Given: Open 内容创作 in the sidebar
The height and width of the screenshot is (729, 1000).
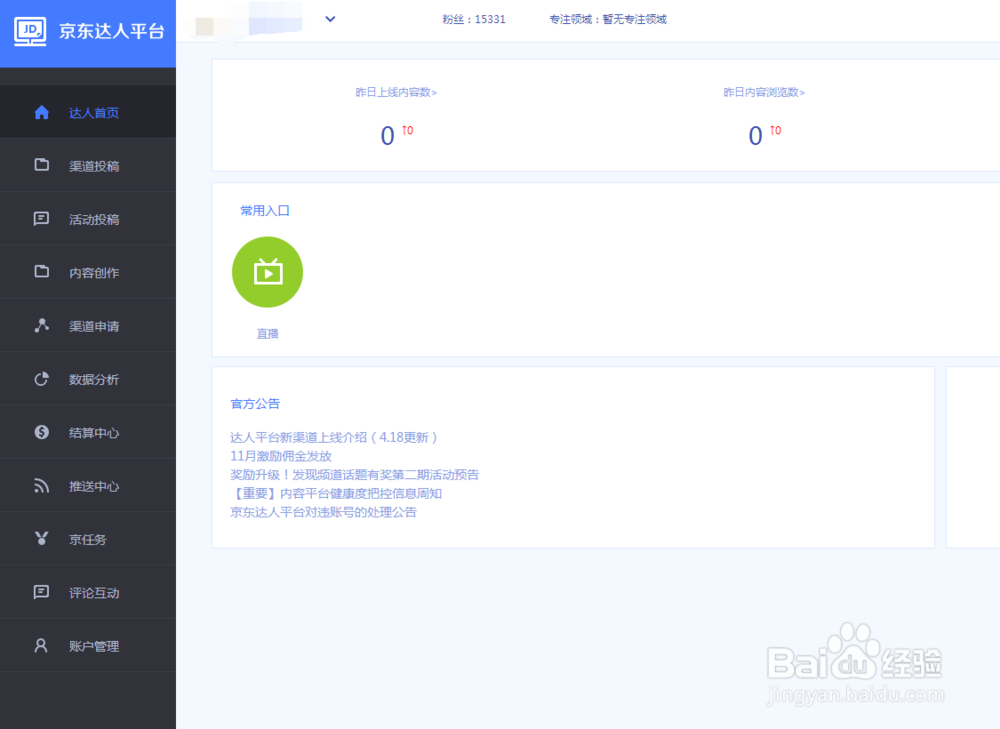Looking at the screenshot, I should (x=88, y=272).
